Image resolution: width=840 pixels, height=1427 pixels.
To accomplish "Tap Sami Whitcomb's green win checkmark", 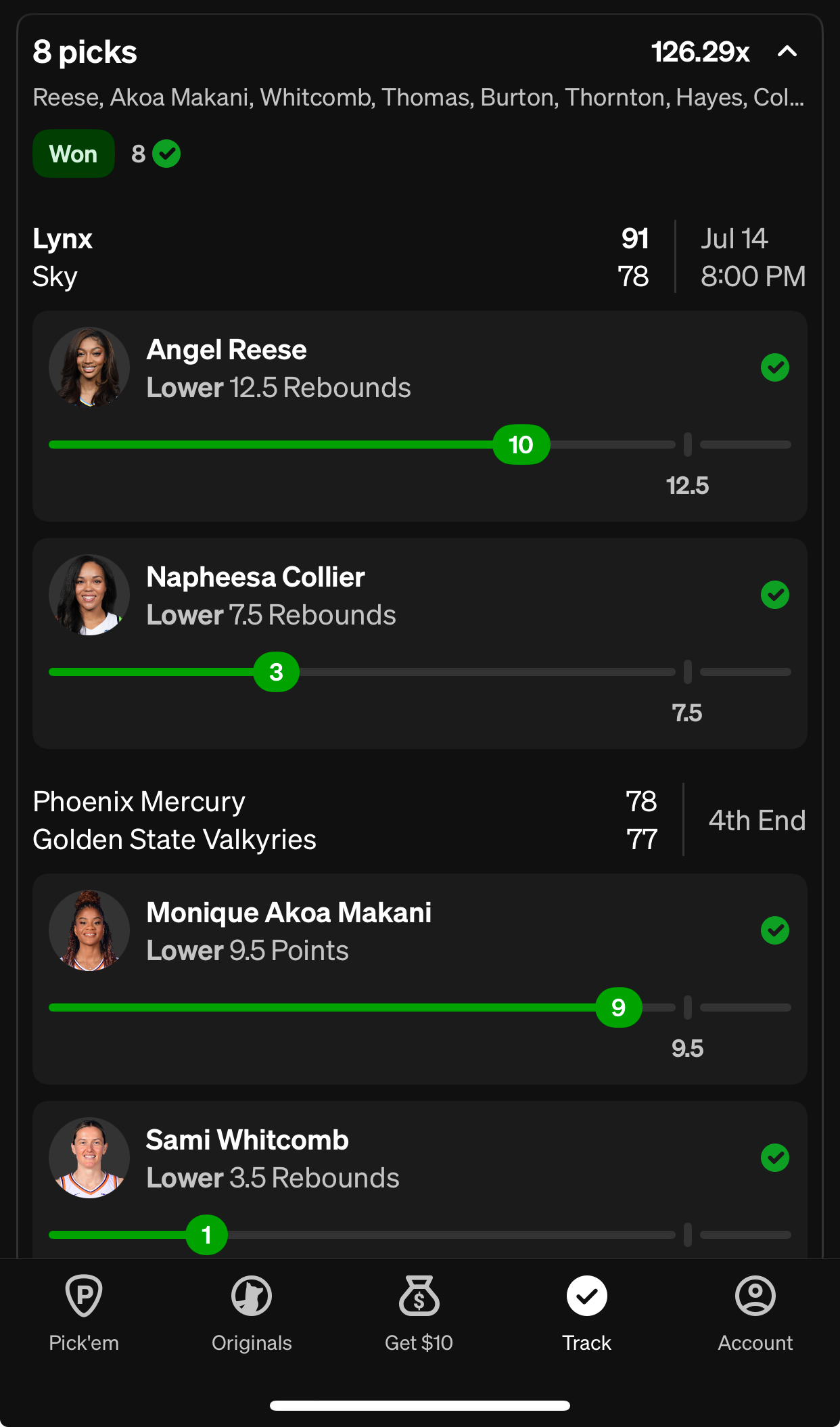I will pos(775,1158).
